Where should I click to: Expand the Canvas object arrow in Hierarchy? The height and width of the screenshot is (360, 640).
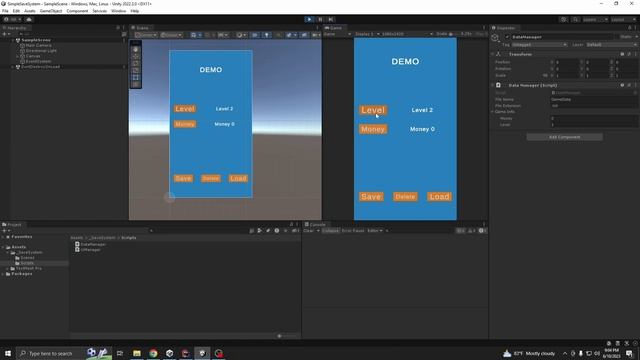18,56
